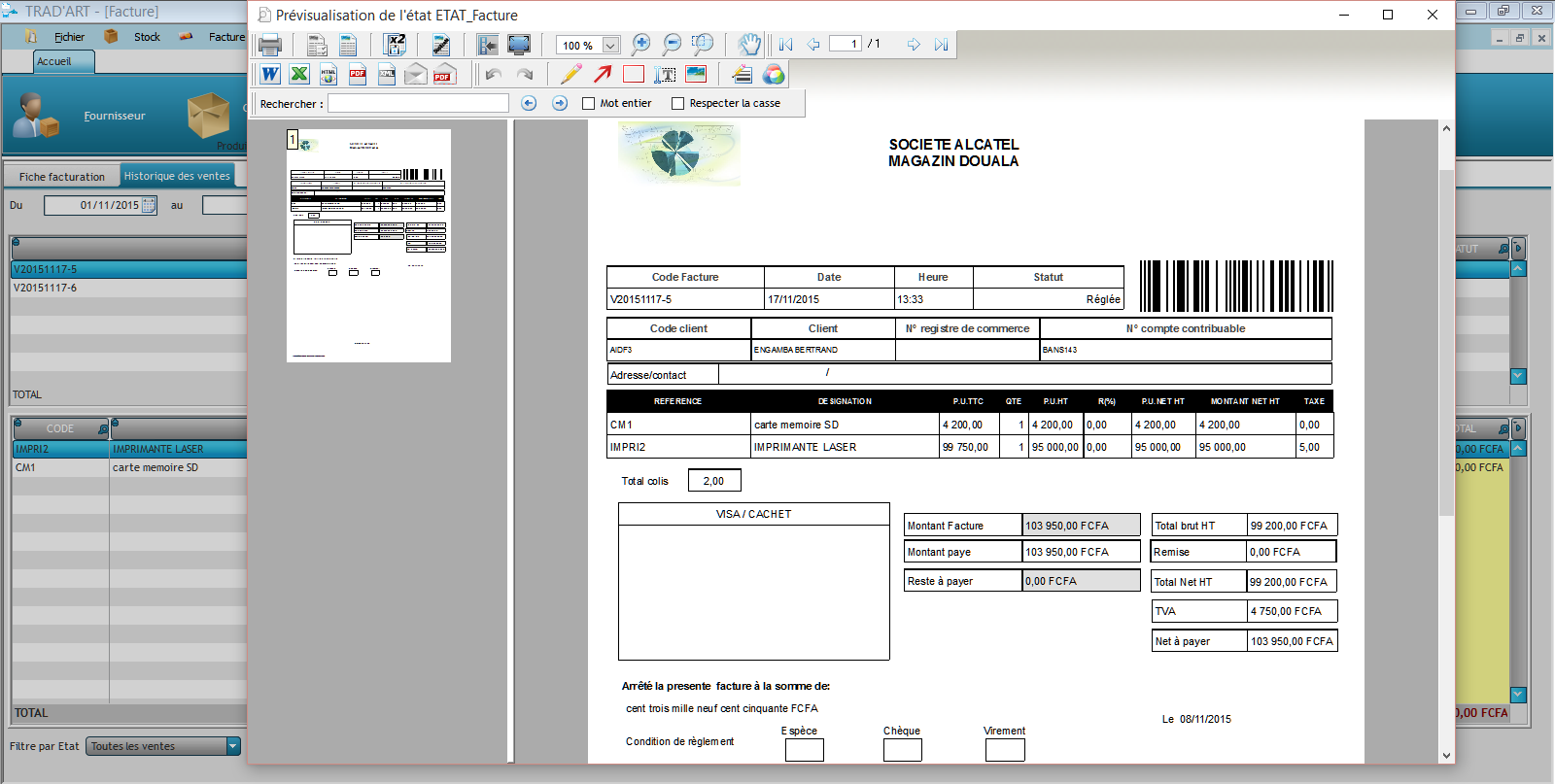Find previous search result arrow
1555x784 pixels.
(529, 103)
